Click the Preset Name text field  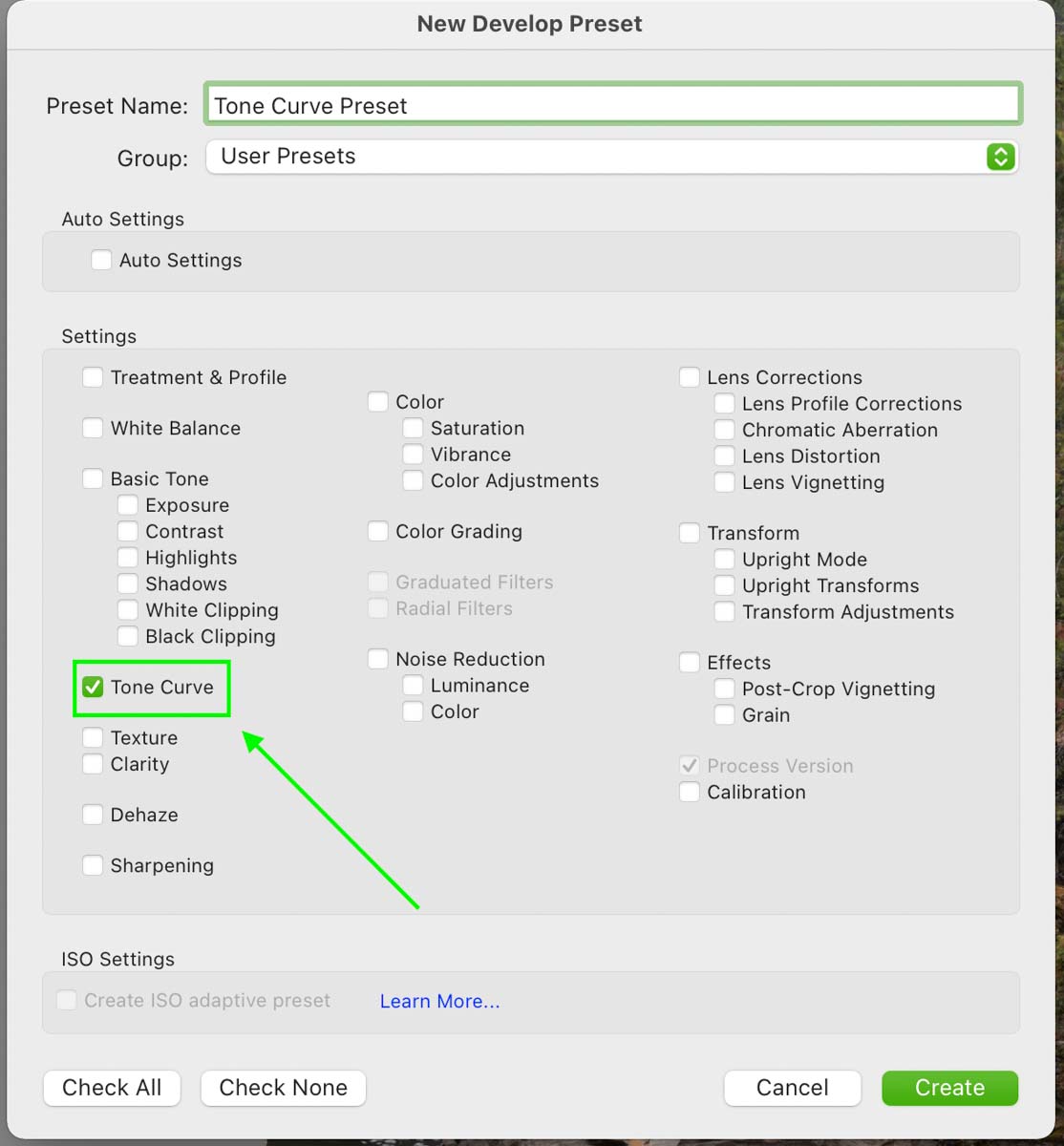612,104
